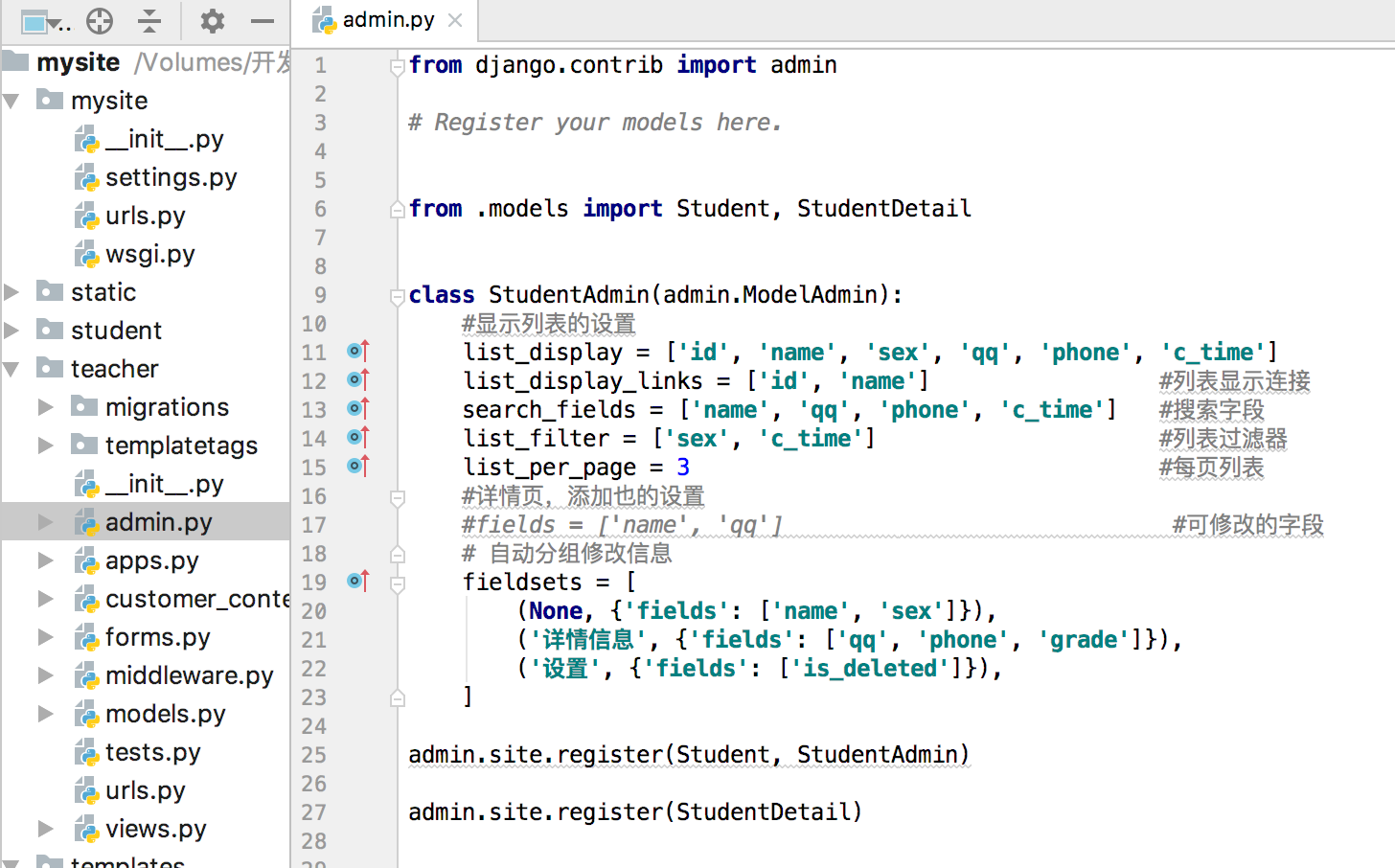Click 'admin.site.register(StudentDetail)' code line

pyautogui.click(x=635, y=812)
